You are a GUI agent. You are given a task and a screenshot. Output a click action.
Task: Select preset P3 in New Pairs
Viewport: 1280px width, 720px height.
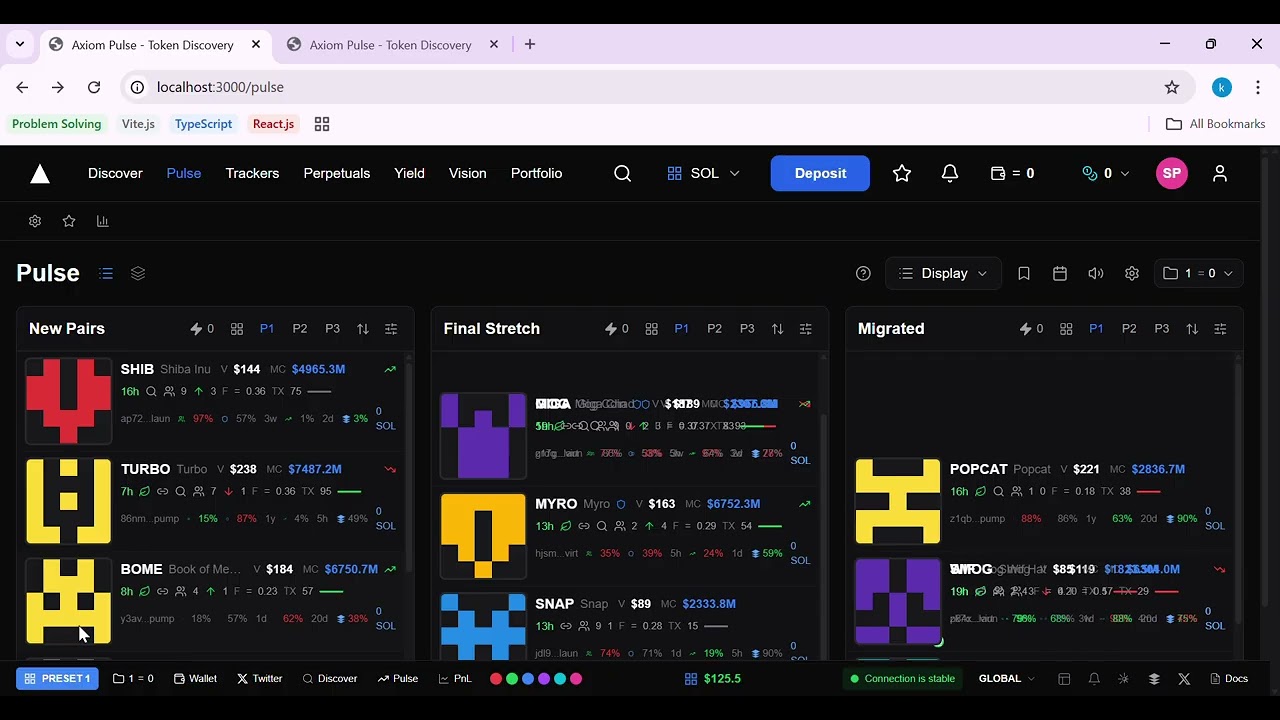[x=333, y=329]
